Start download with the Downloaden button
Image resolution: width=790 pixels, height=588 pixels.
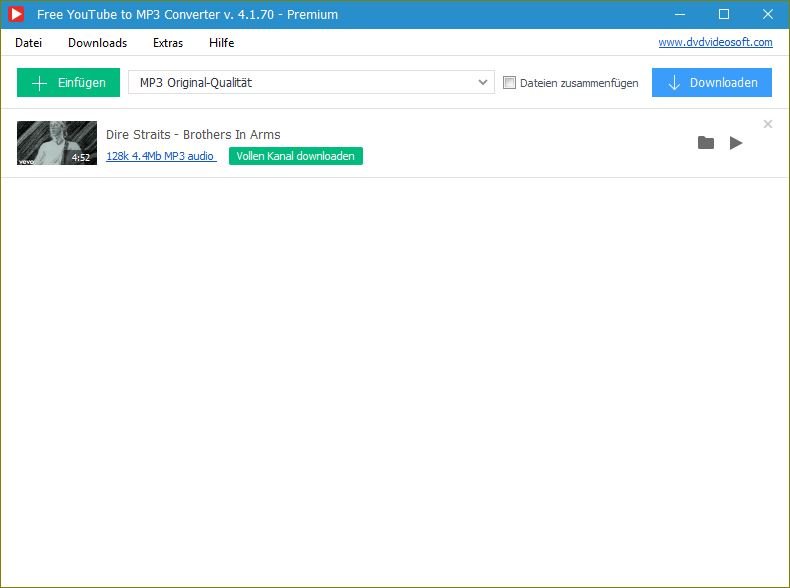point(712,83)
